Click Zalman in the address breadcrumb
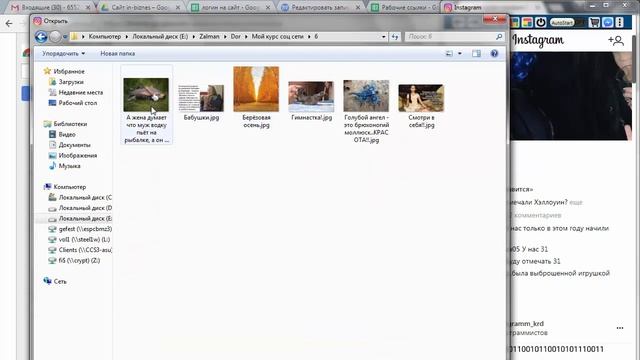 209,36
